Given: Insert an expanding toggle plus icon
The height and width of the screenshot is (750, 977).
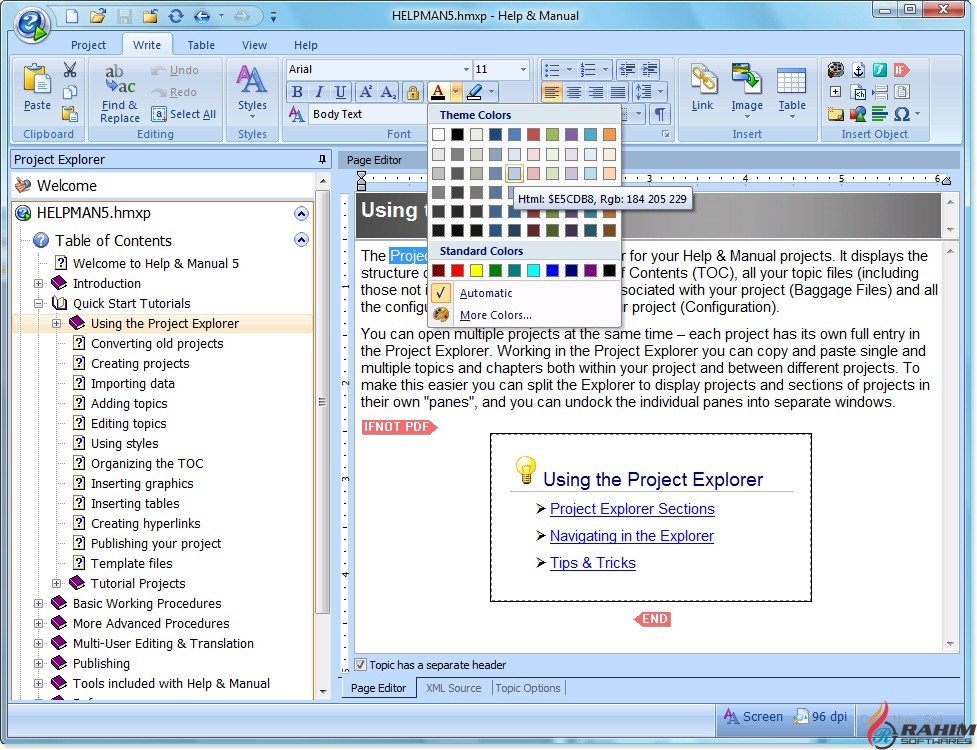Looking at the screenshot, I should 836,92.
